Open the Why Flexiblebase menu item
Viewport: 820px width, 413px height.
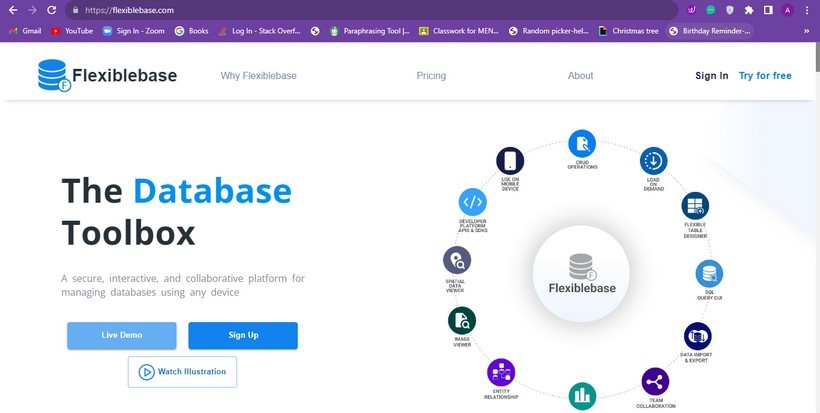tap(258, 76)
